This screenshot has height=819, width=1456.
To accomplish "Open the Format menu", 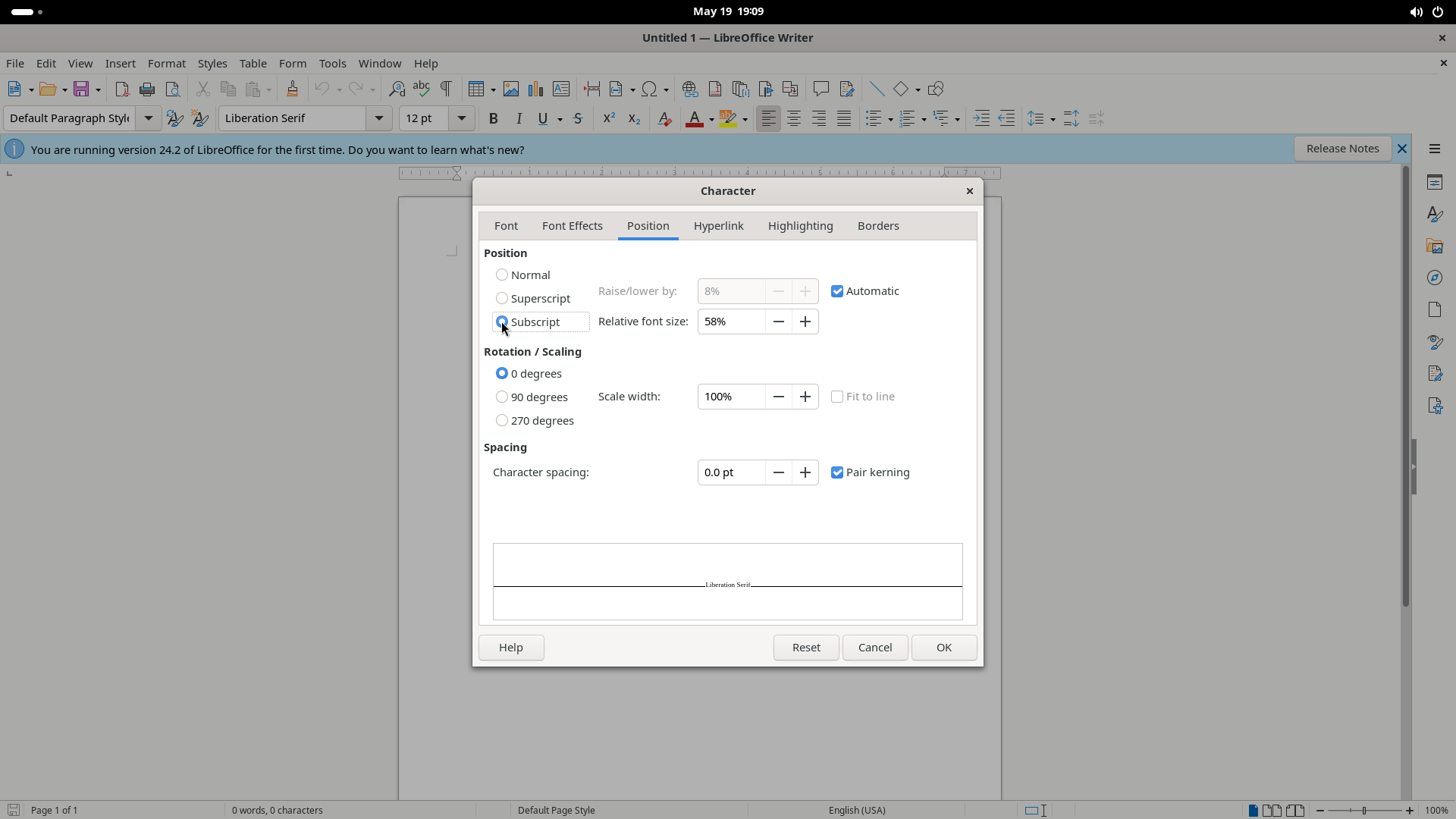I will point(167,64).
